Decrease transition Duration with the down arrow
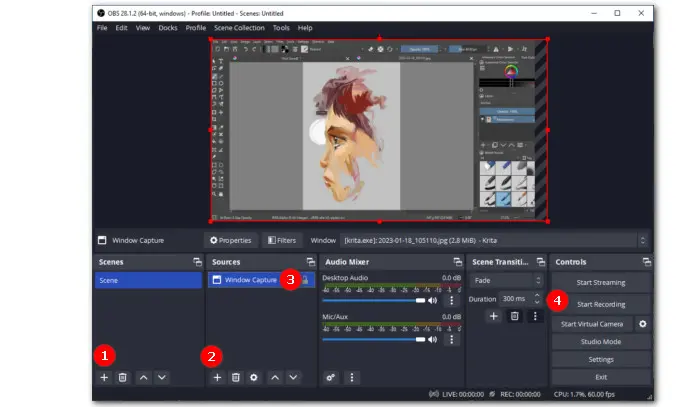 537,302
